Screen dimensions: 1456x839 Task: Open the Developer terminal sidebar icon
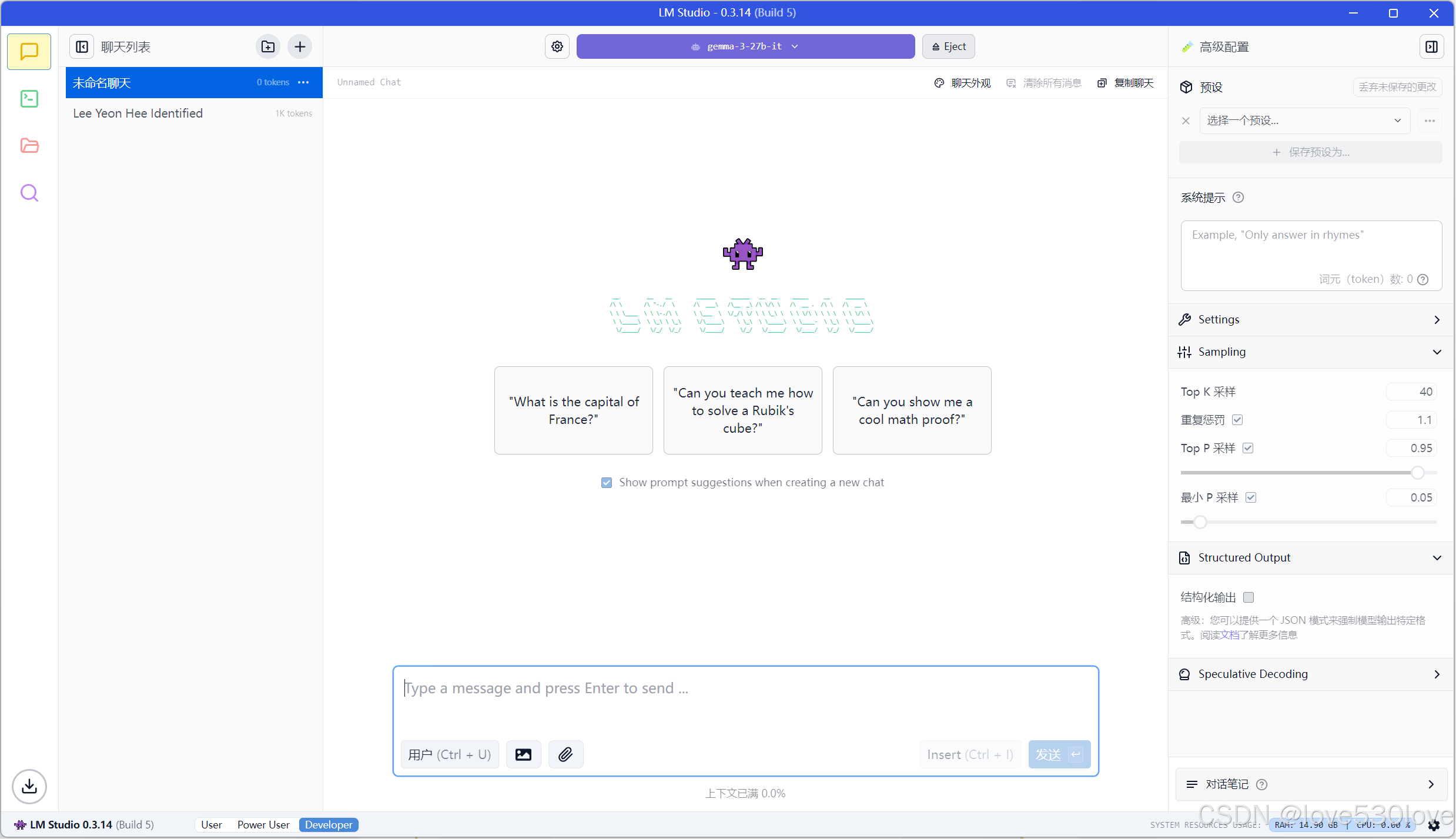pyautogui.click(x=29, y=99)
